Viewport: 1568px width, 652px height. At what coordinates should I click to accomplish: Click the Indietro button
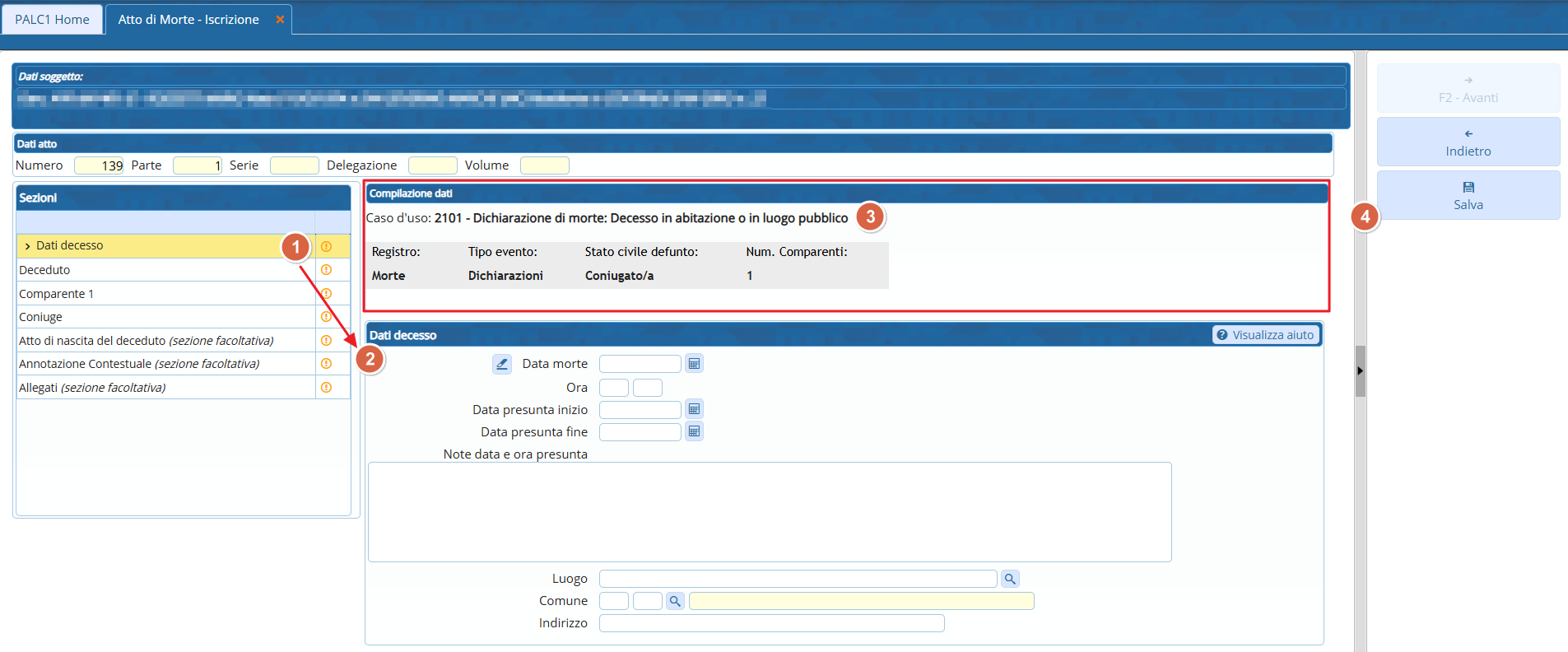coord(1468,142)
